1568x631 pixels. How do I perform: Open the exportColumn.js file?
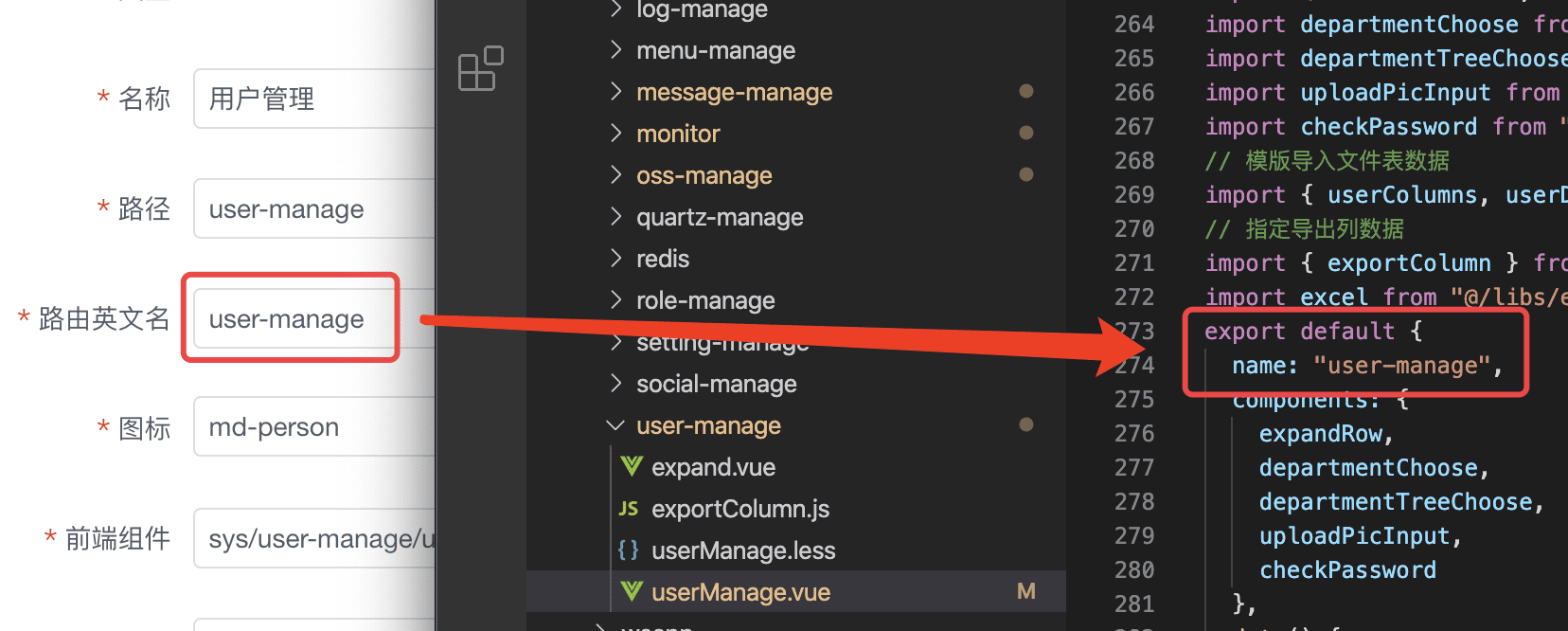740,509
